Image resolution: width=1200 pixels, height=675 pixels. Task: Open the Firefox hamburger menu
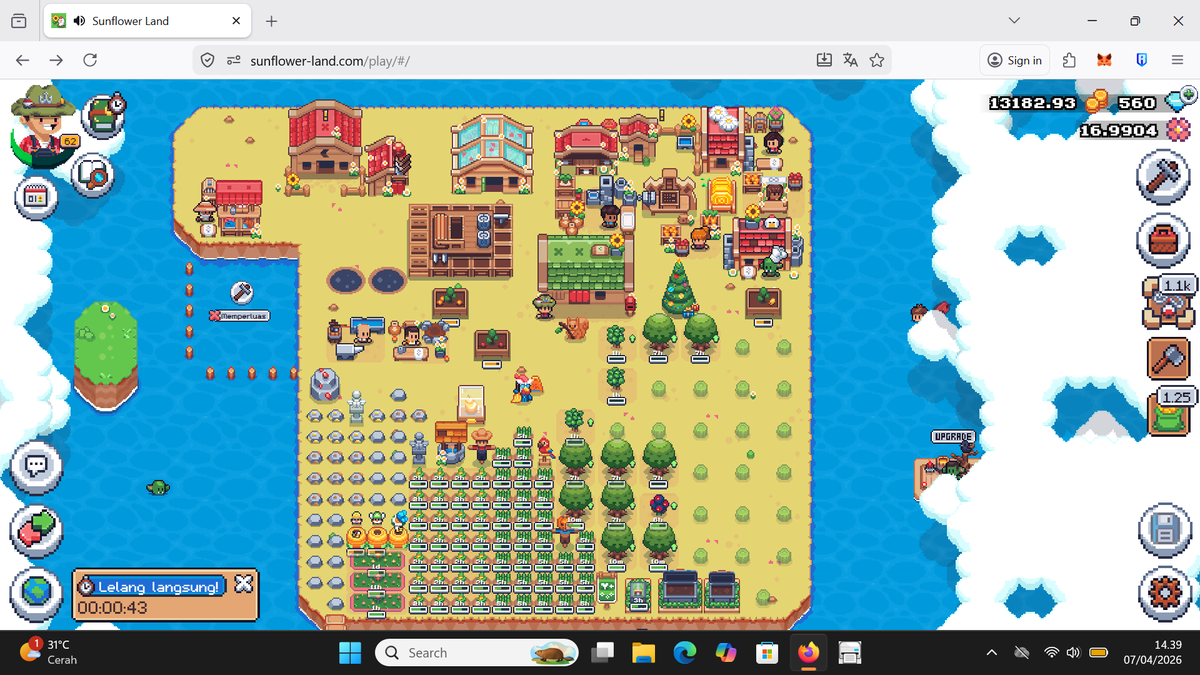click(x=1177, y=60)
